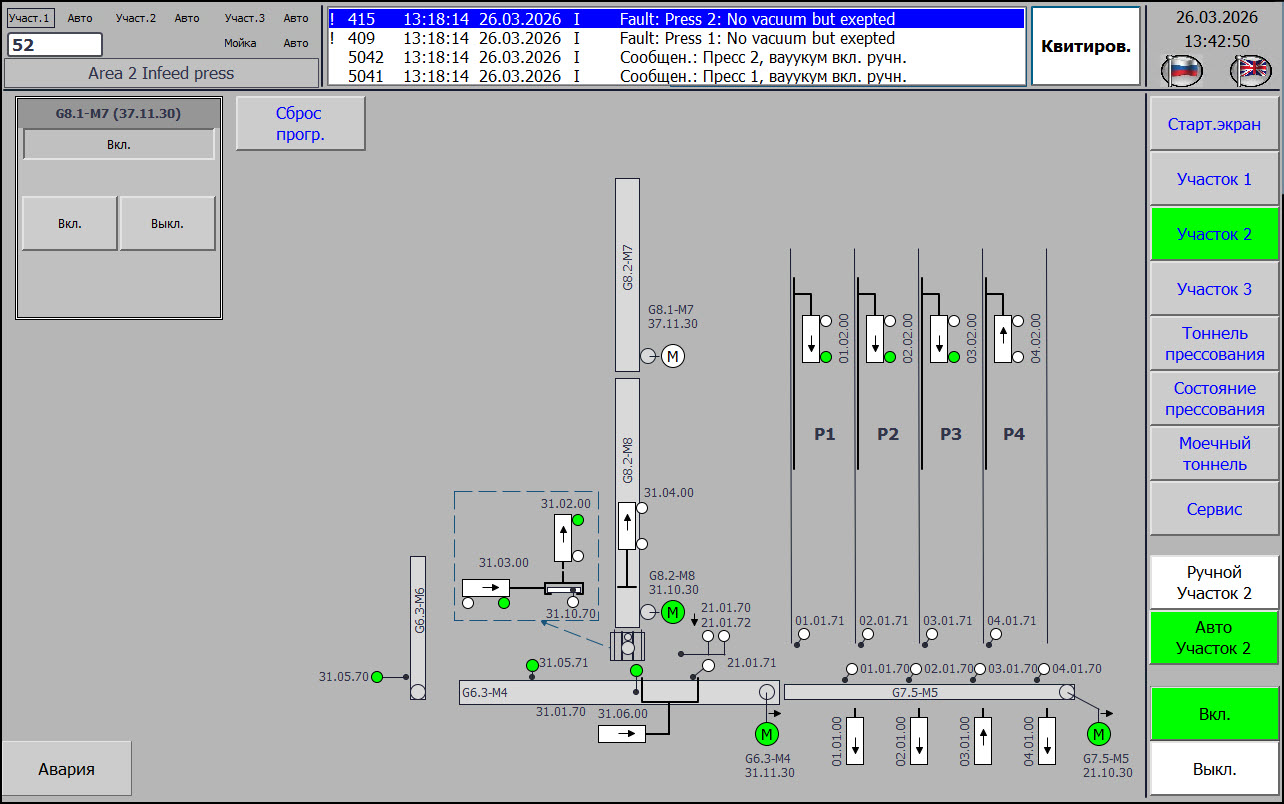Select the green G6.3-M4 motor symbol
1284x804 pixels.
(767, 735)
